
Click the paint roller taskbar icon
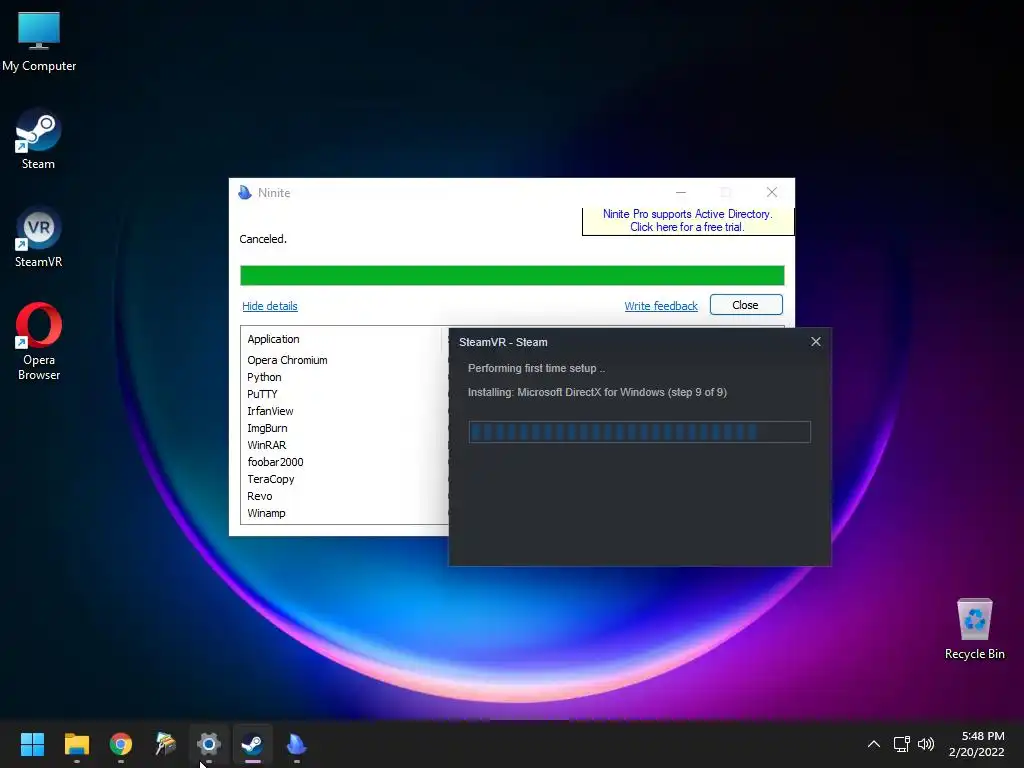(165, 744)
